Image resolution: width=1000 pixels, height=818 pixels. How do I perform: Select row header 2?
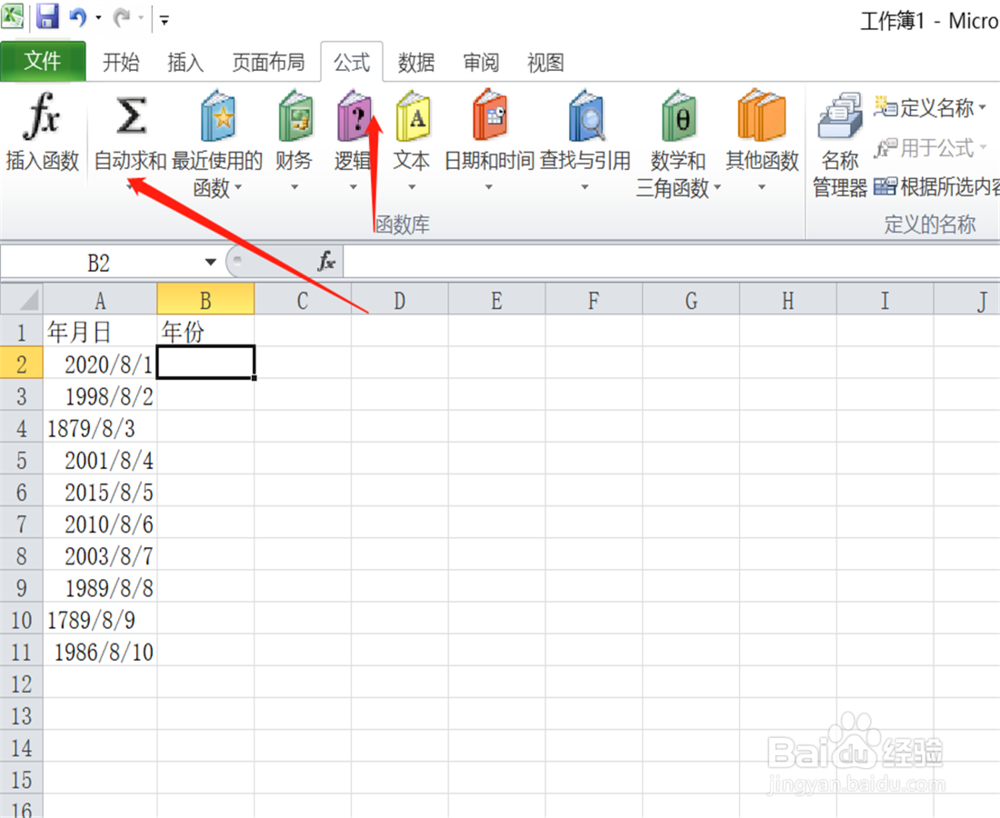22,363
